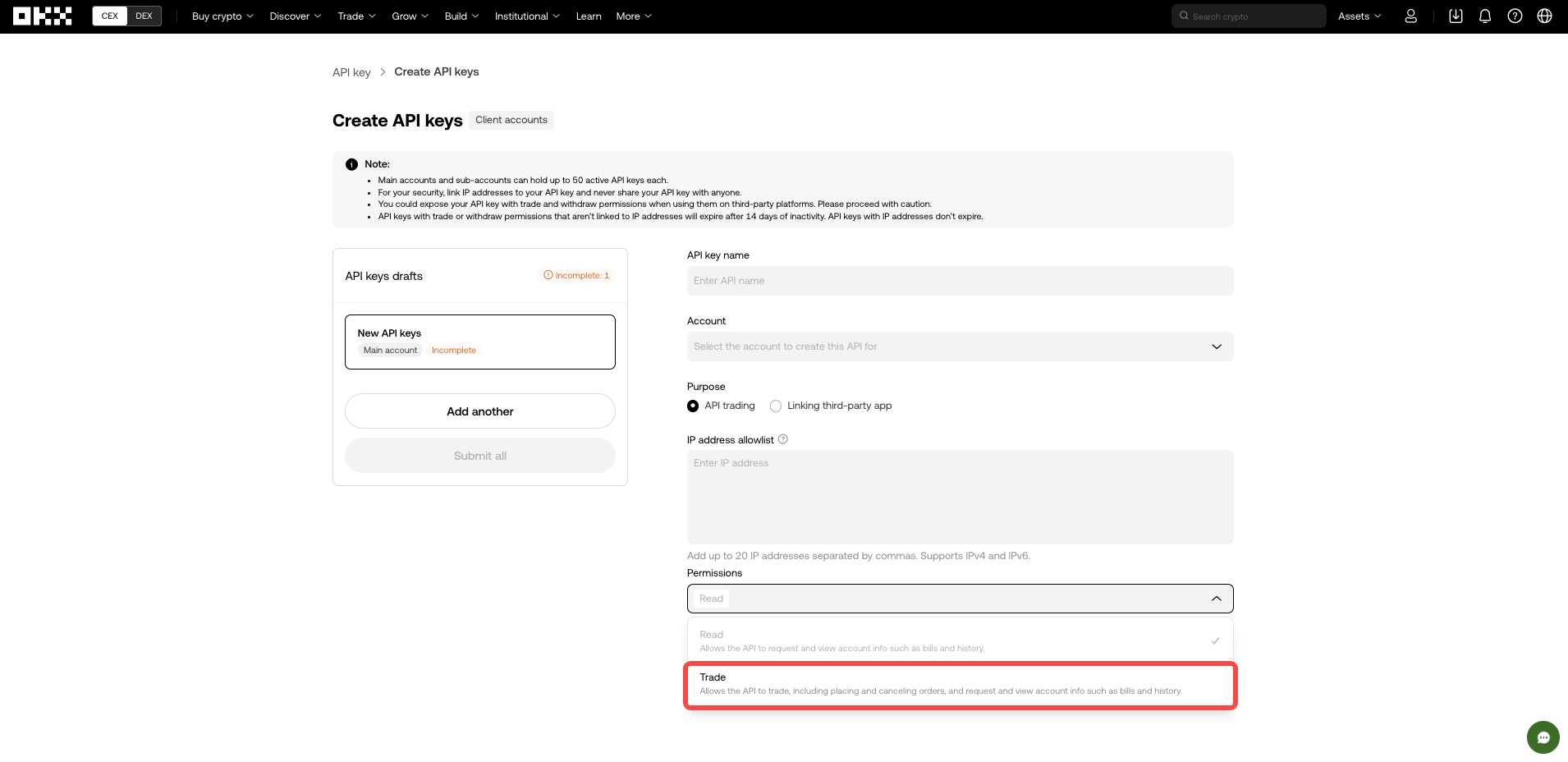
Task: Open the notifications bell
Action: click(x=1484, y=16)
